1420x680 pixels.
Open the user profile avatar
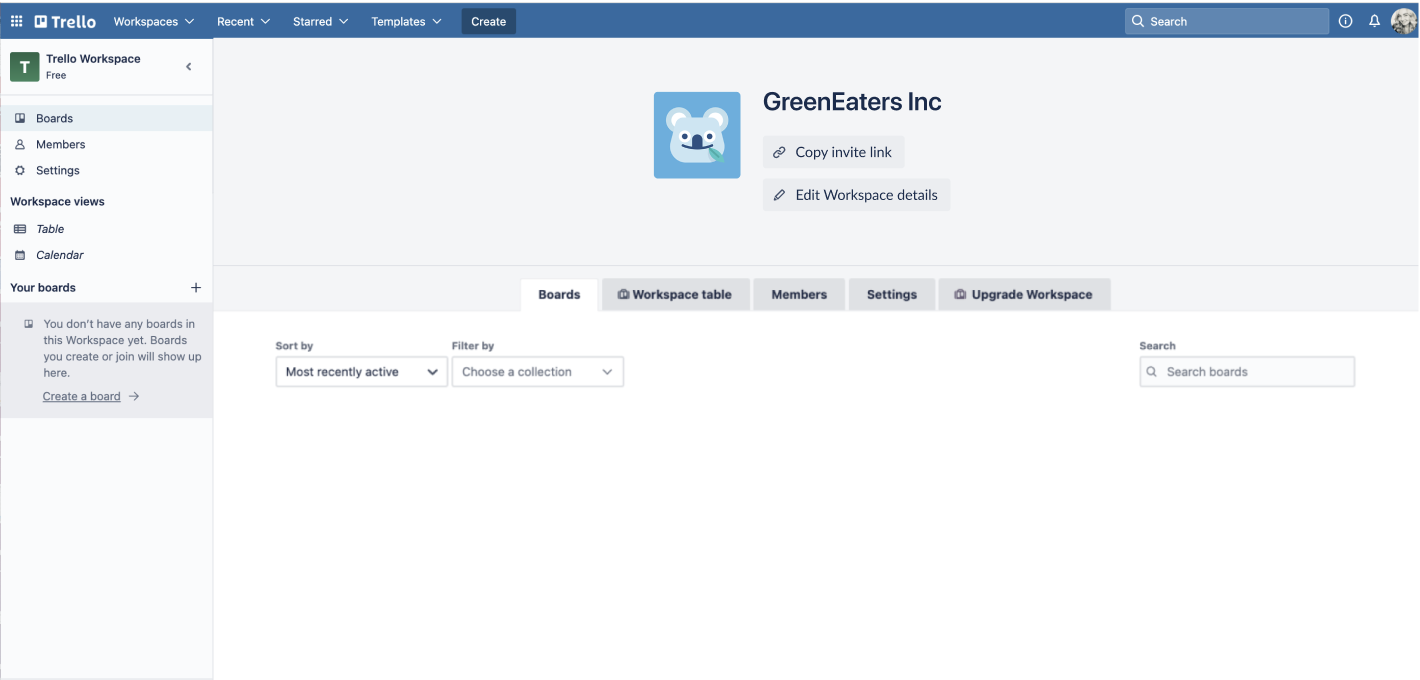point(1403,21)
